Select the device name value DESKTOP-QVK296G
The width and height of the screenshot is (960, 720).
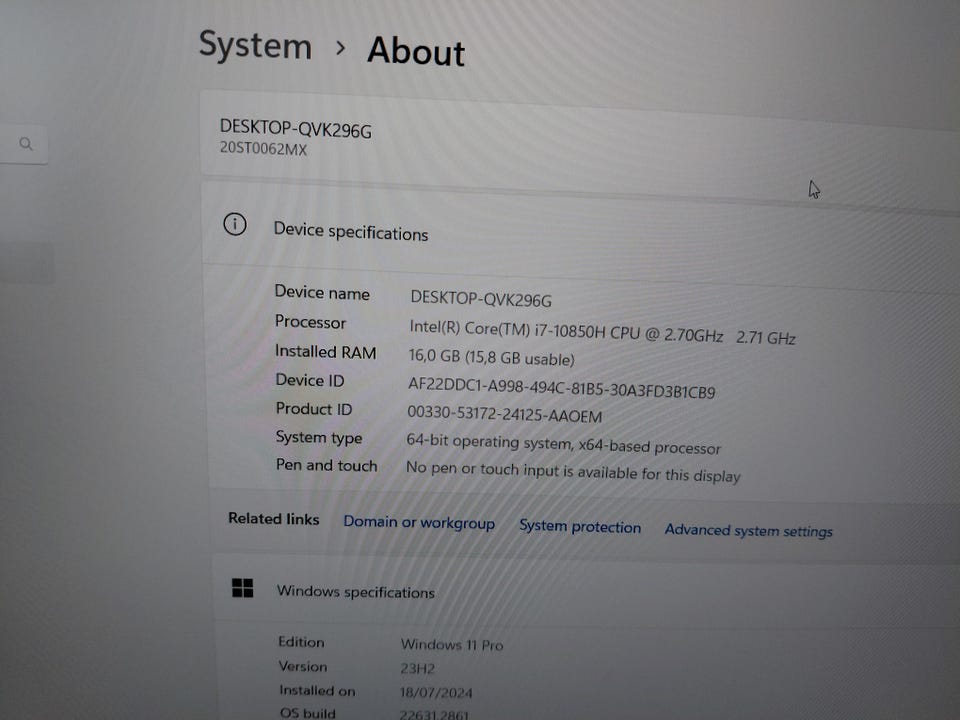pyautogui.click(x=481, y=299)
